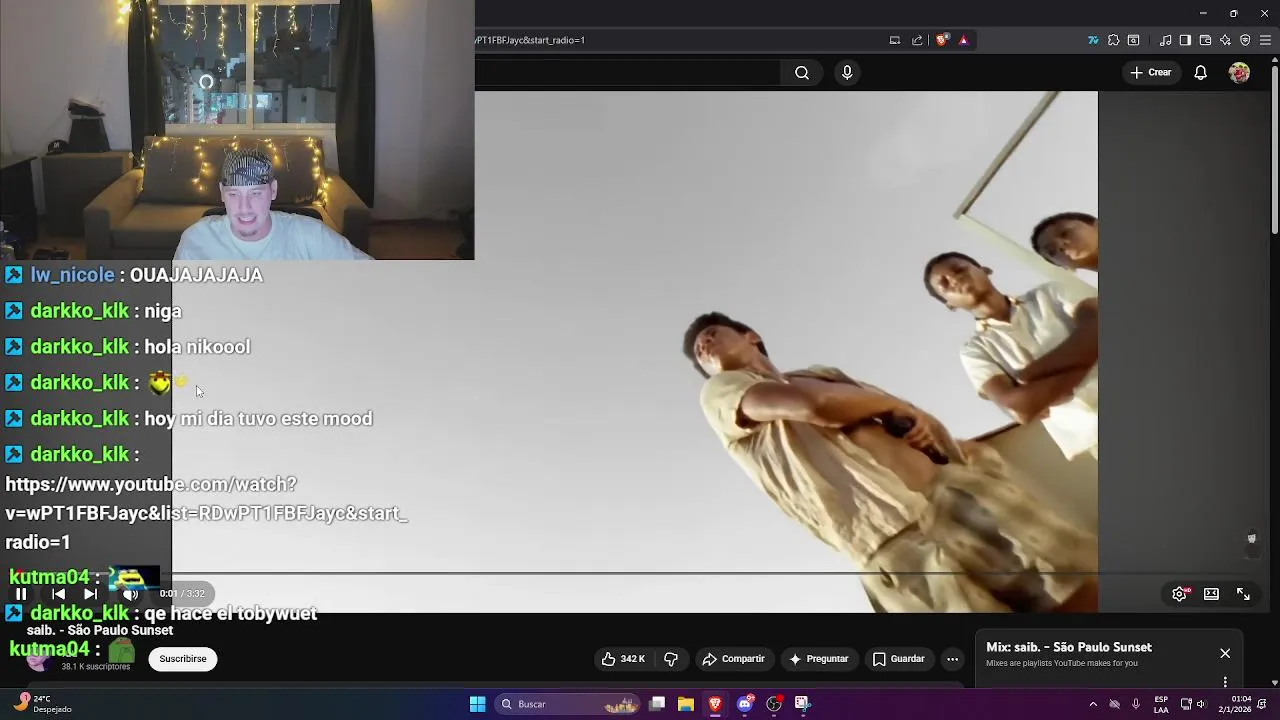Open the 7TV extension icon

[1093, 40]
